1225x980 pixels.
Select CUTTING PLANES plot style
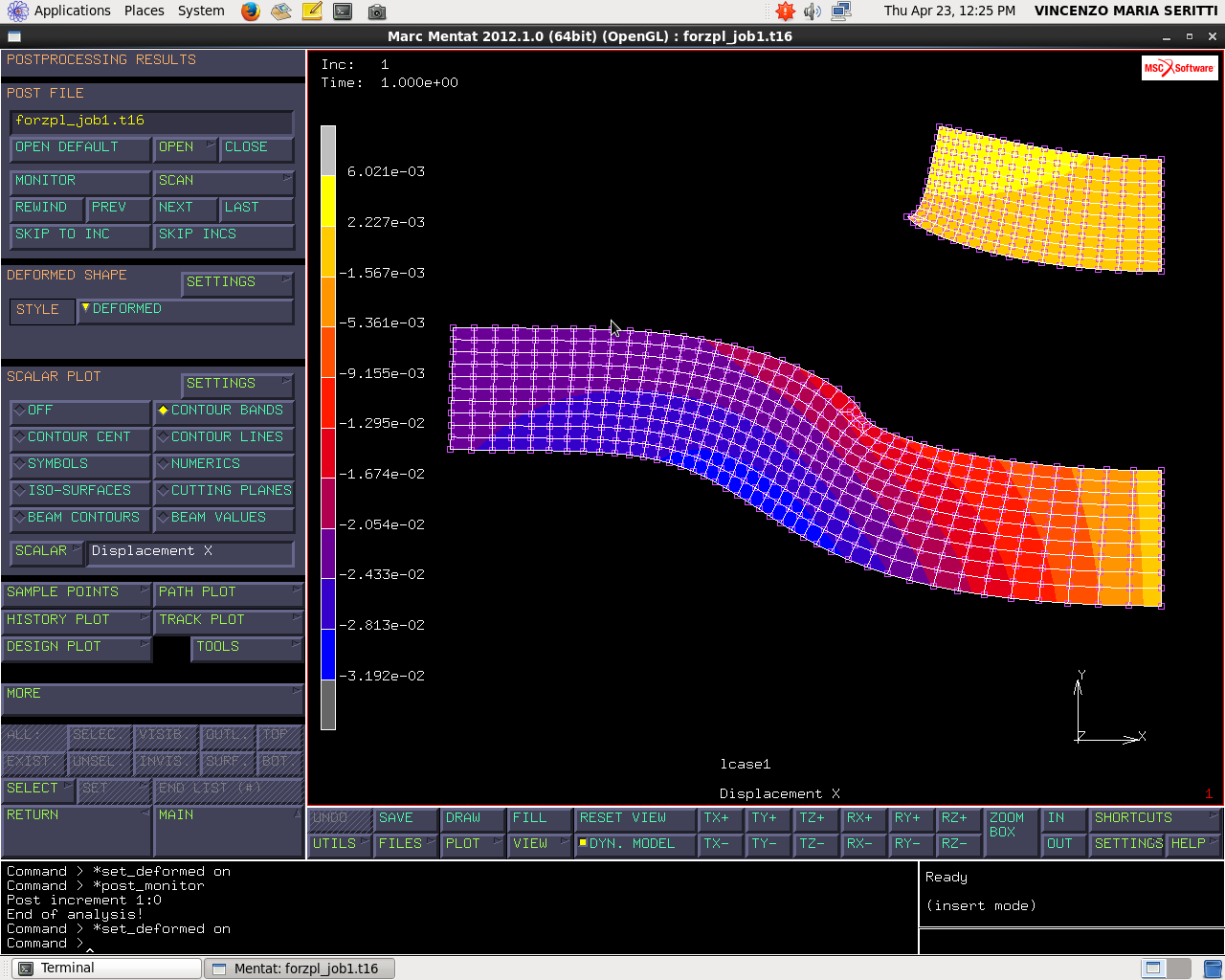pyautogui.click(x=224, y=491)
